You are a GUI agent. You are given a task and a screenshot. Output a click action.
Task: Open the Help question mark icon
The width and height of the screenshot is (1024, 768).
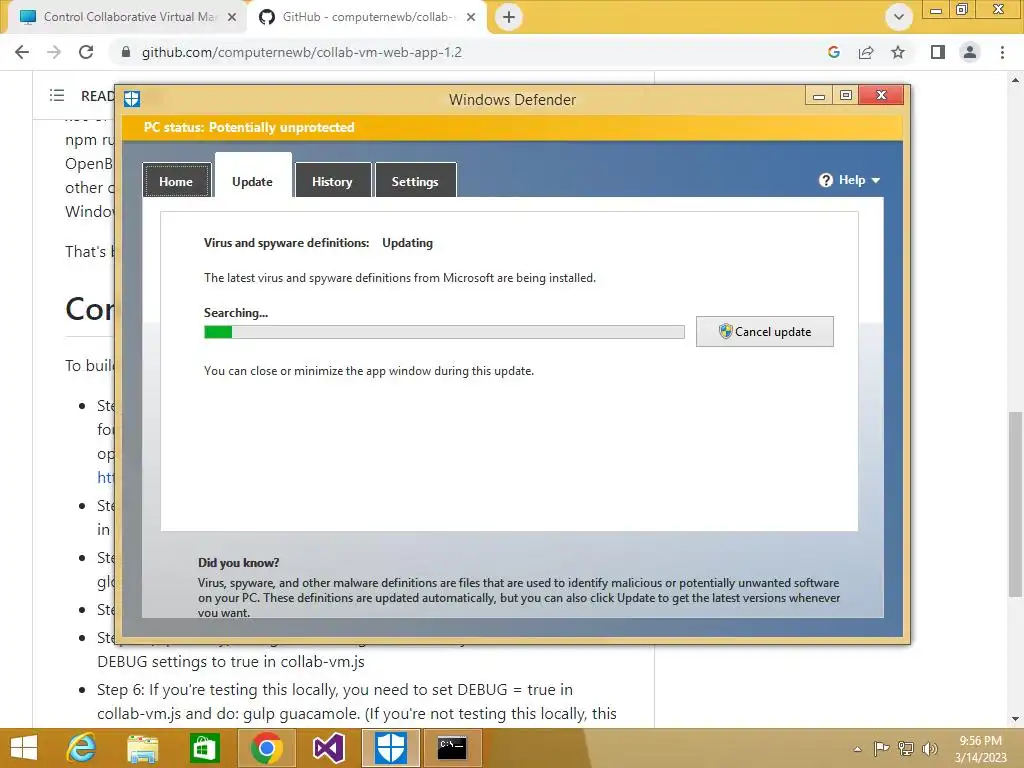click(825, 180)
